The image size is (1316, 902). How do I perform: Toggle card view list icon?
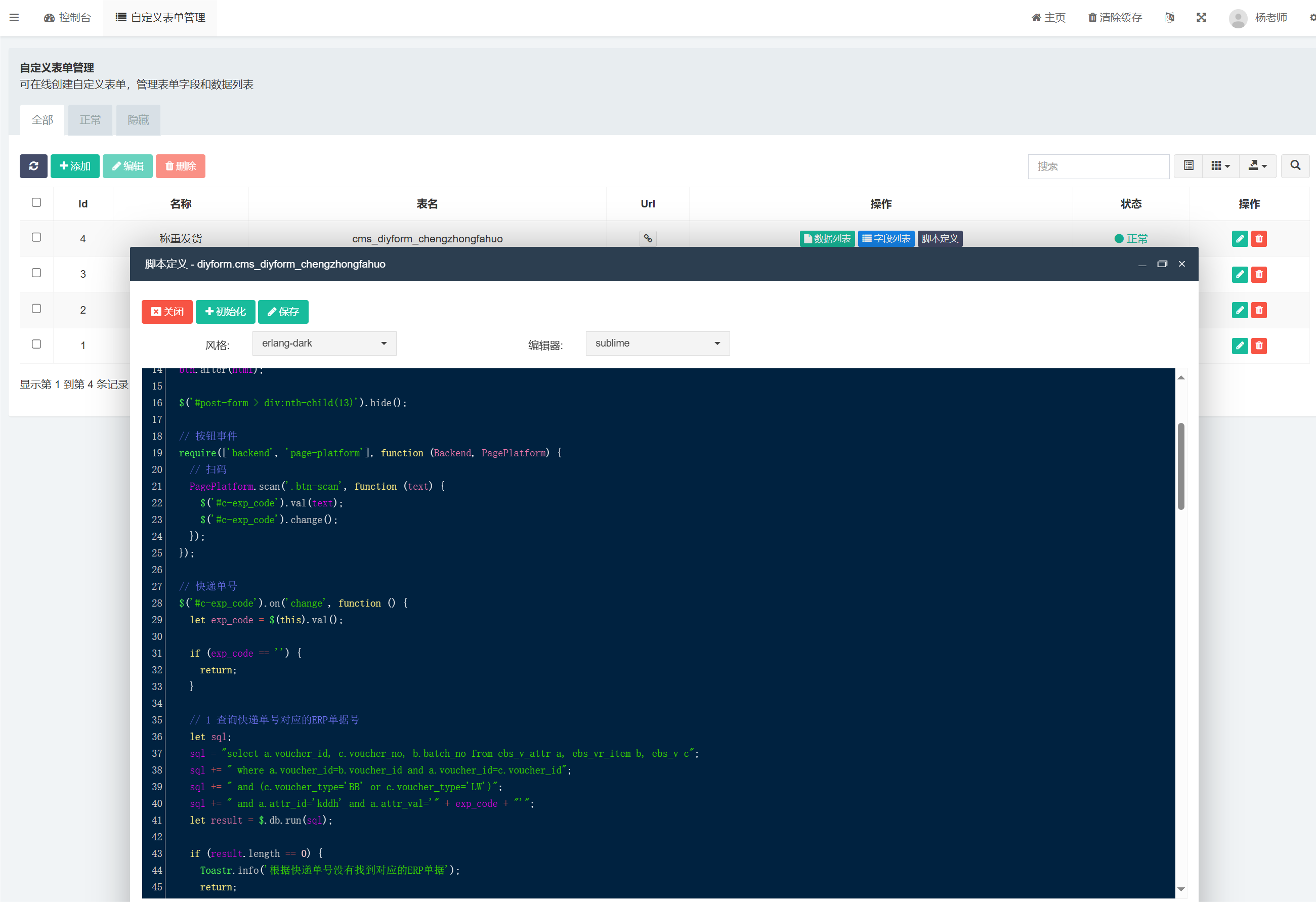1188,166
